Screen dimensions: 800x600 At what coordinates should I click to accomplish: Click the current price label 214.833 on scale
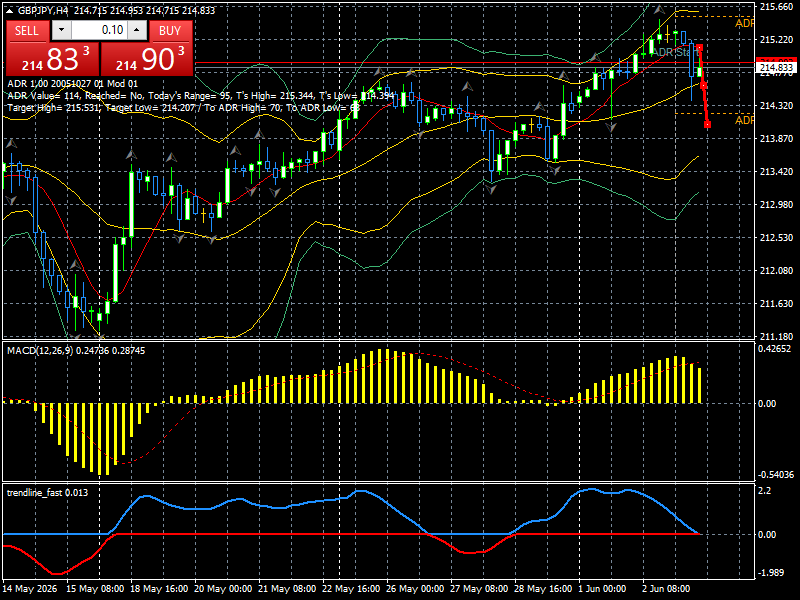pyautogui.click(x=777, y=67)
